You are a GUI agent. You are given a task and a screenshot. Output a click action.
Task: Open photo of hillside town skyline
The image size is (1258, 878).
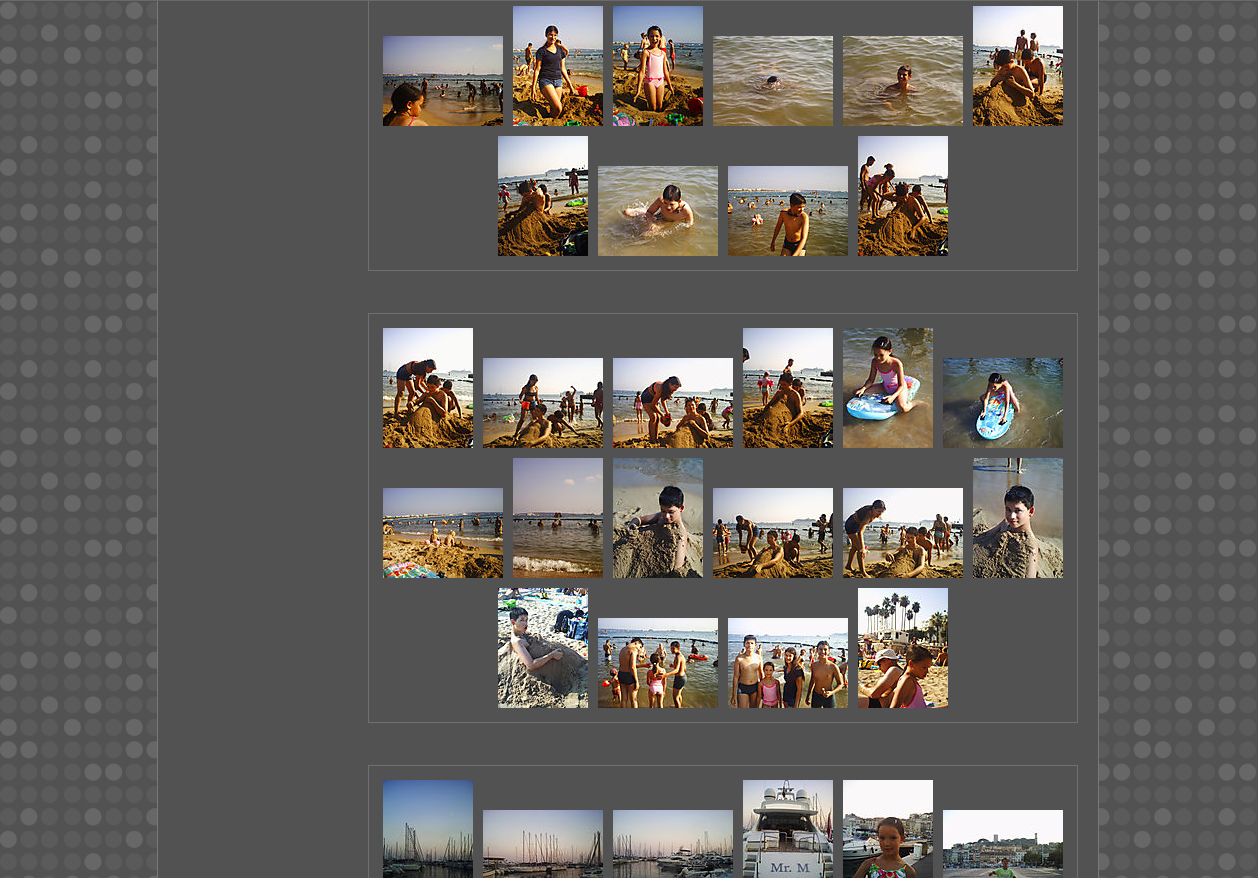[x=1002, y=844]
